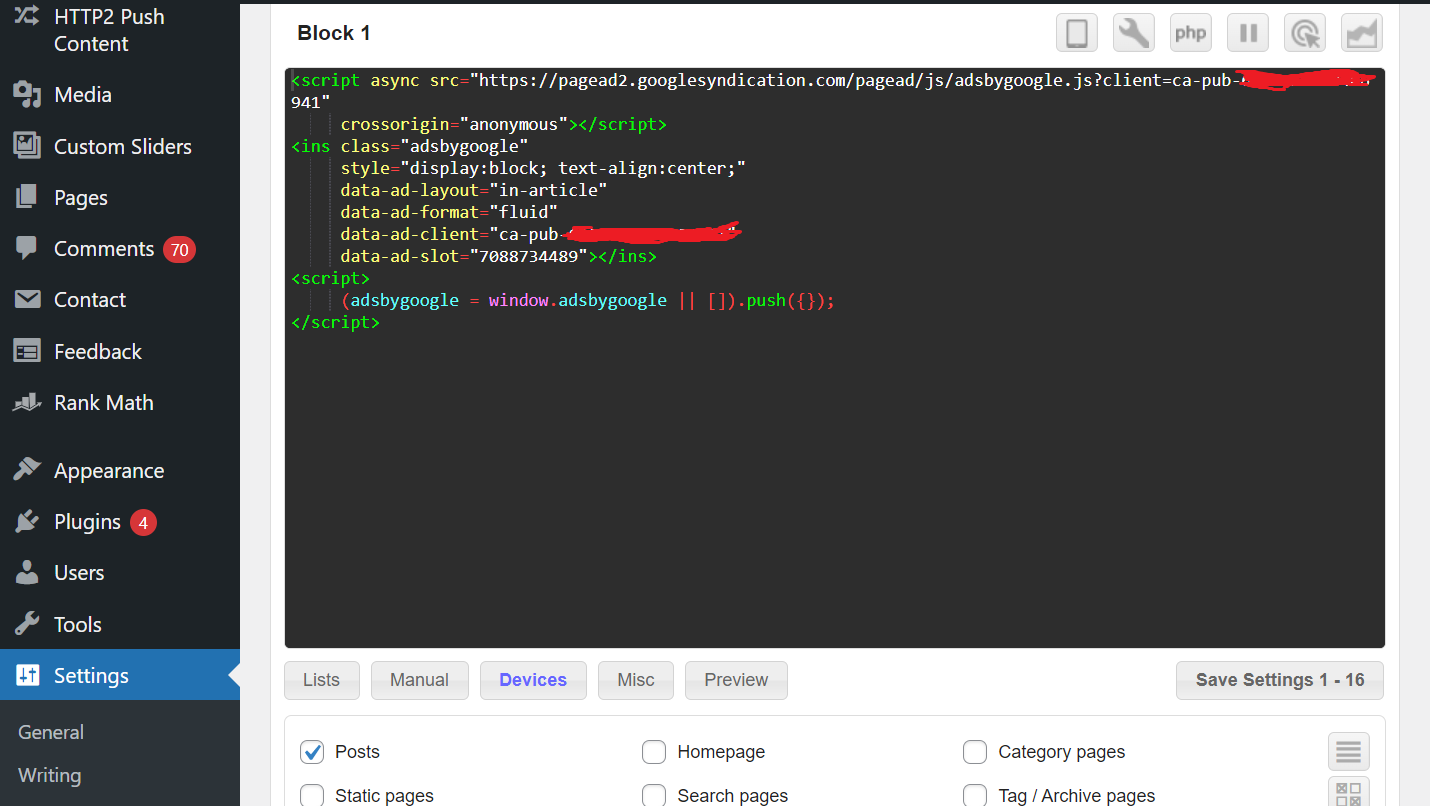This screenshot has height=806, width=1430.
Task: Click the Block 1 heading
Action: coord(334,33)
